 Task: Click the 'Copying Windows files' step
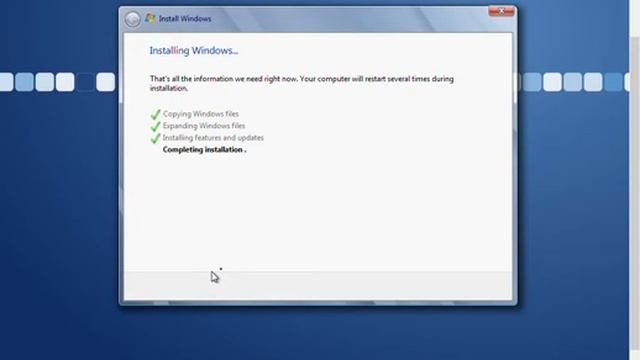click(201, 114)
